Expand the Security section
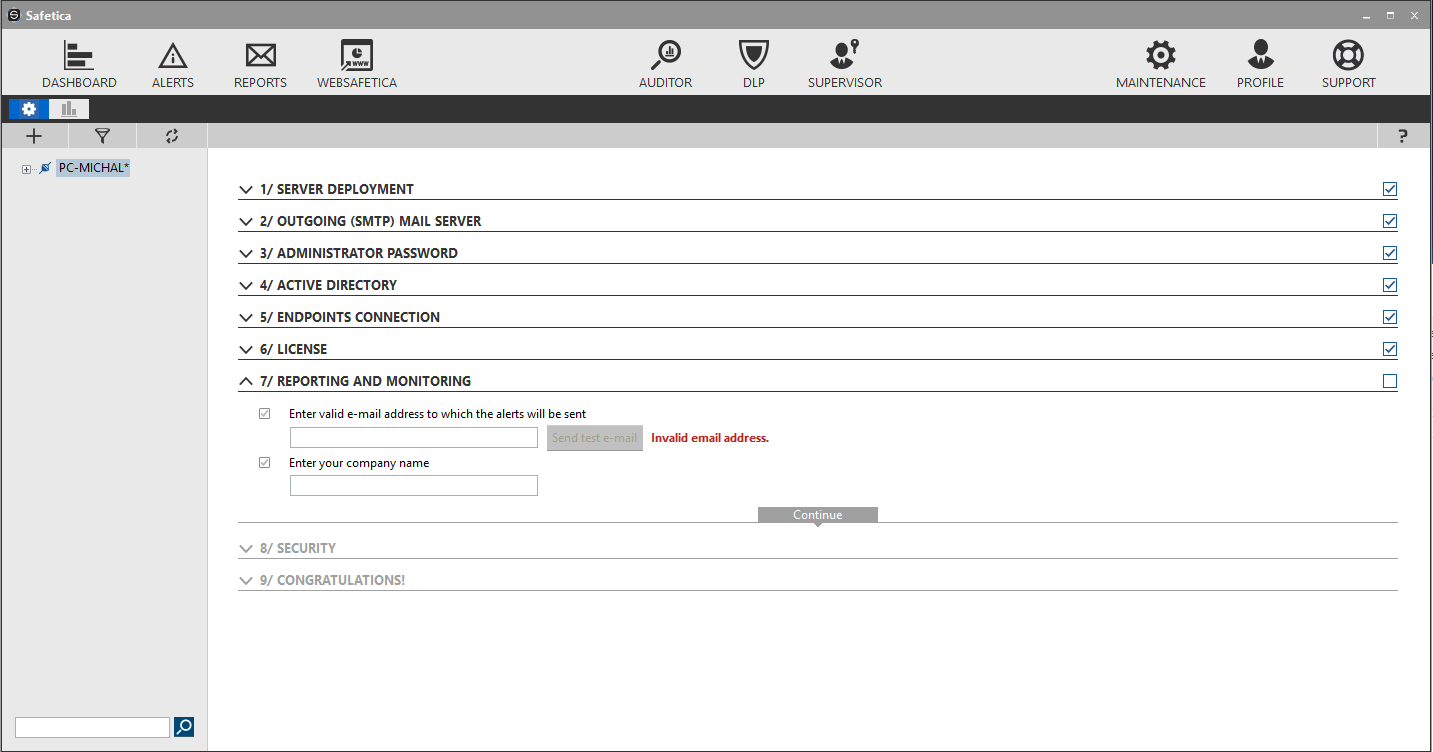This screenshot has height=752, width=1433. click(x=246, y=548)
